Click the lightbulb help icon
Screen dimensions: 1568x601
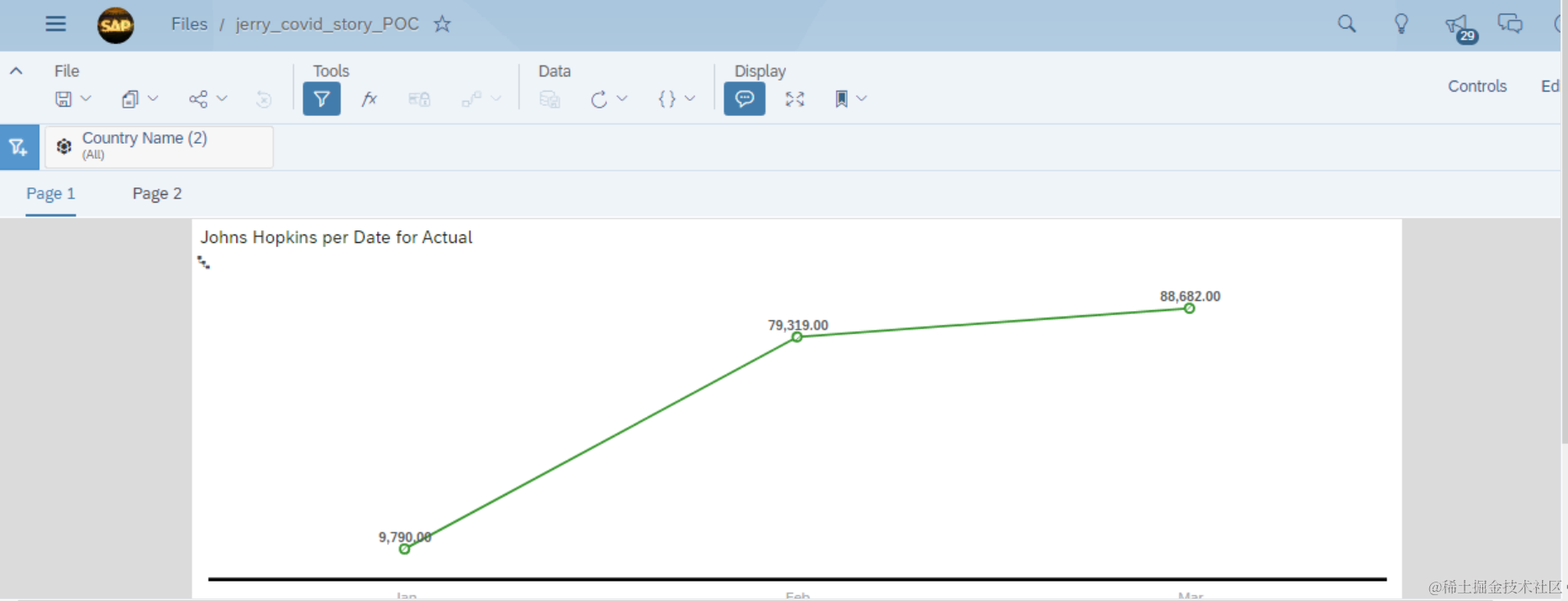[x=1401, y=24]
